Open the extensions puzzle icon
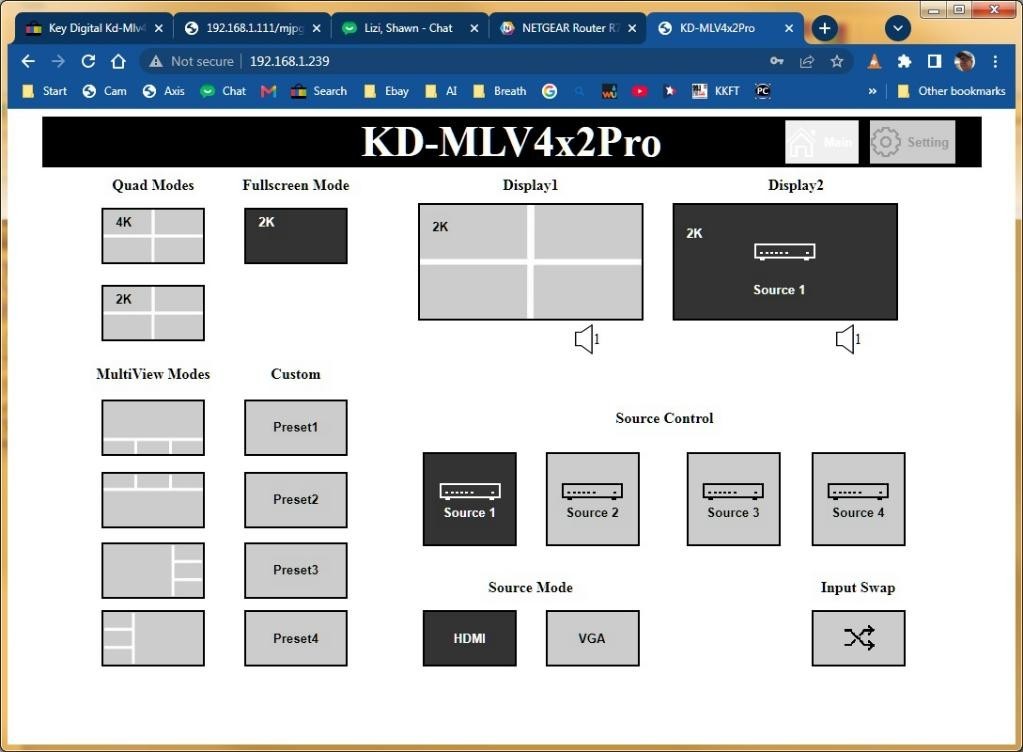The width and height of the screenshot is (1023, 752). click(904, 61)
